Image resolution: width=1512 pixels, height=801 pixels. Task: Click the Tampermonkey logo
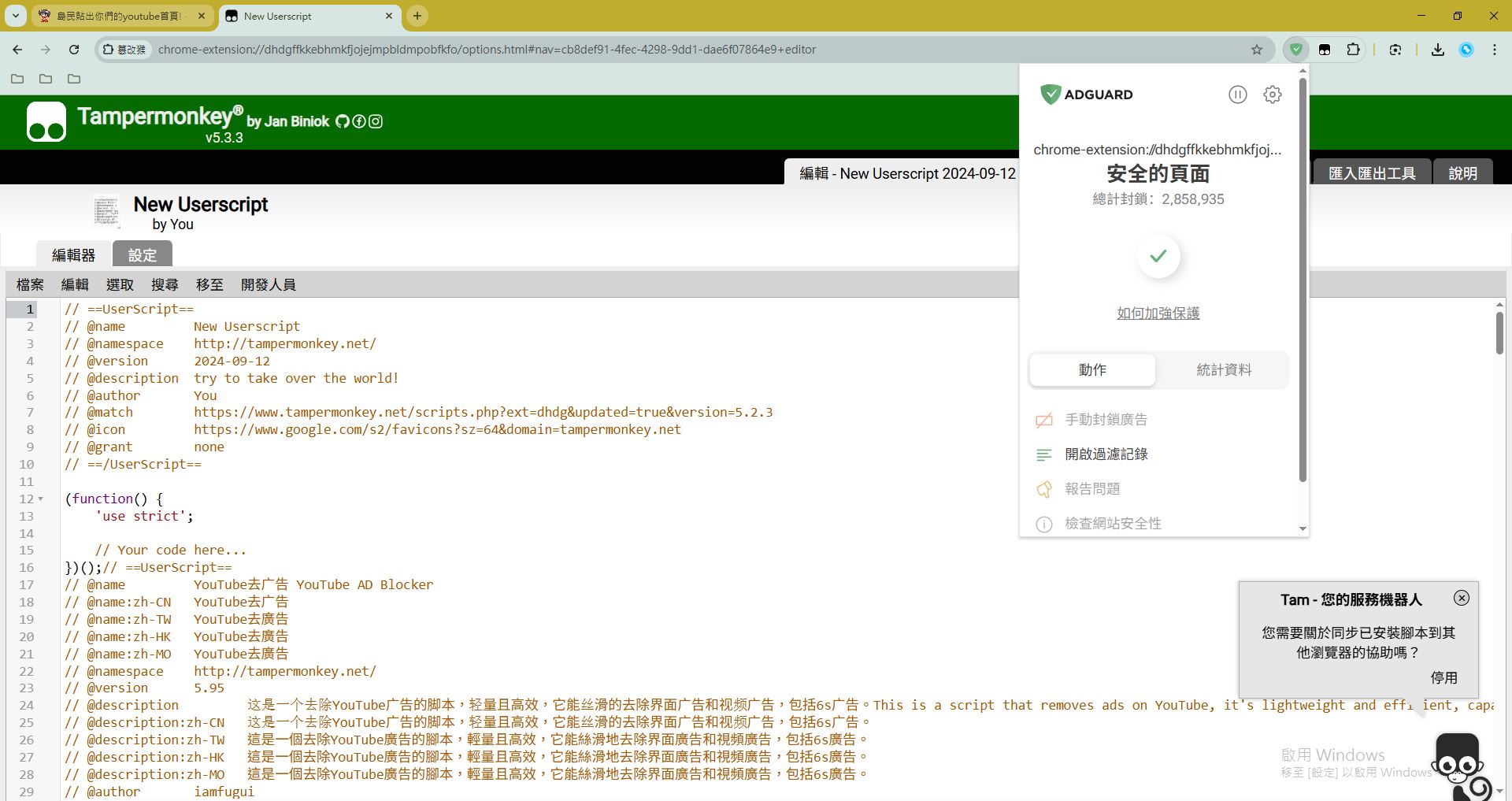point(46,122)
